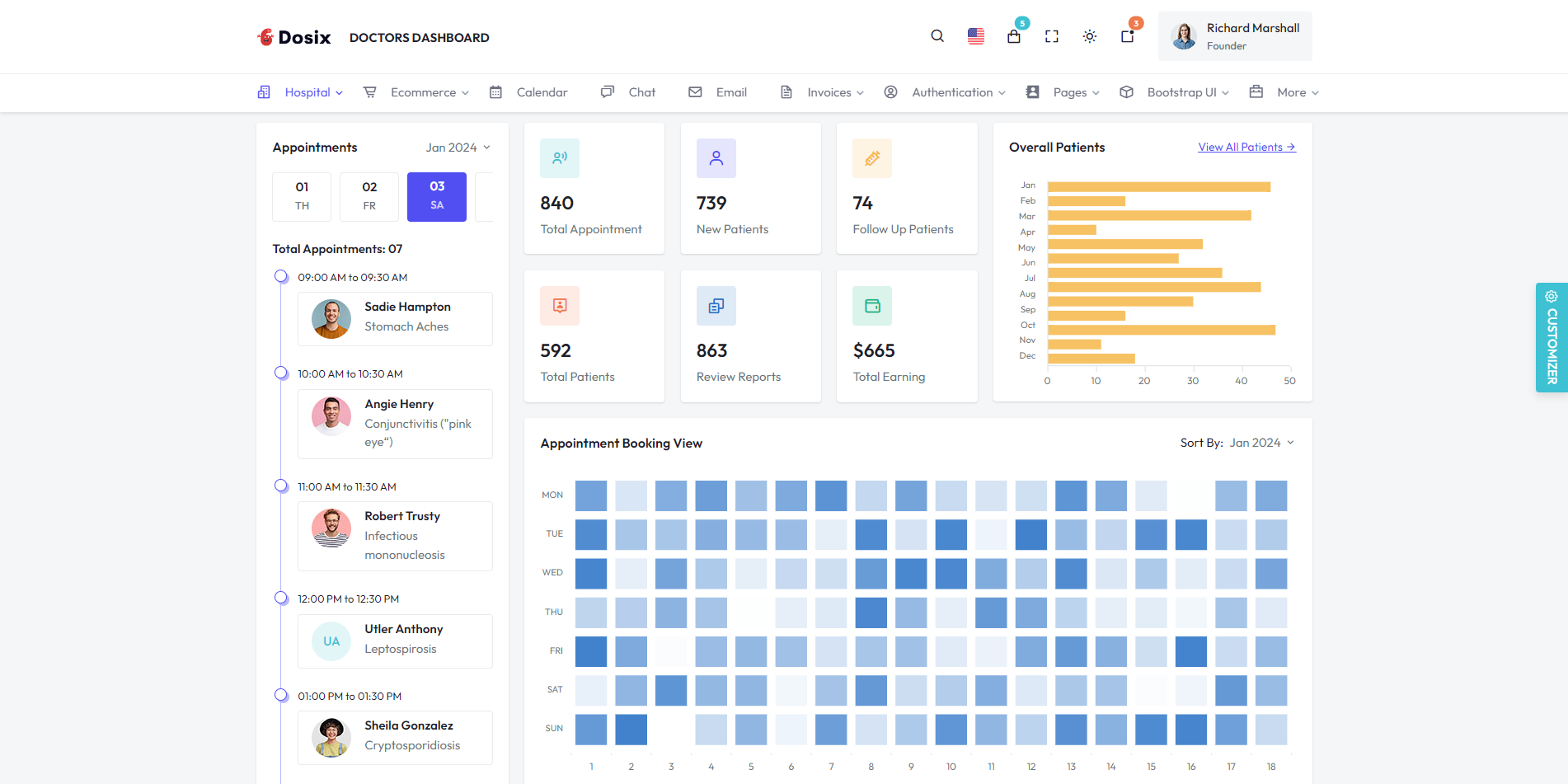Open the Chat menu item
Screen dimensions: 1568x784
628,92
